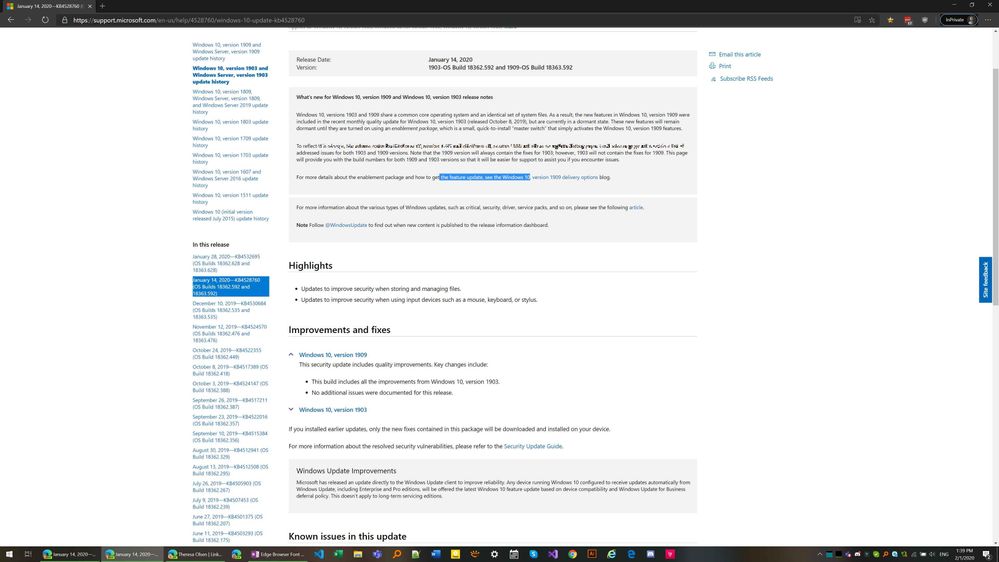999x562 pixels.
Task: Open version 1909 delivery options link
Action: 564,177
